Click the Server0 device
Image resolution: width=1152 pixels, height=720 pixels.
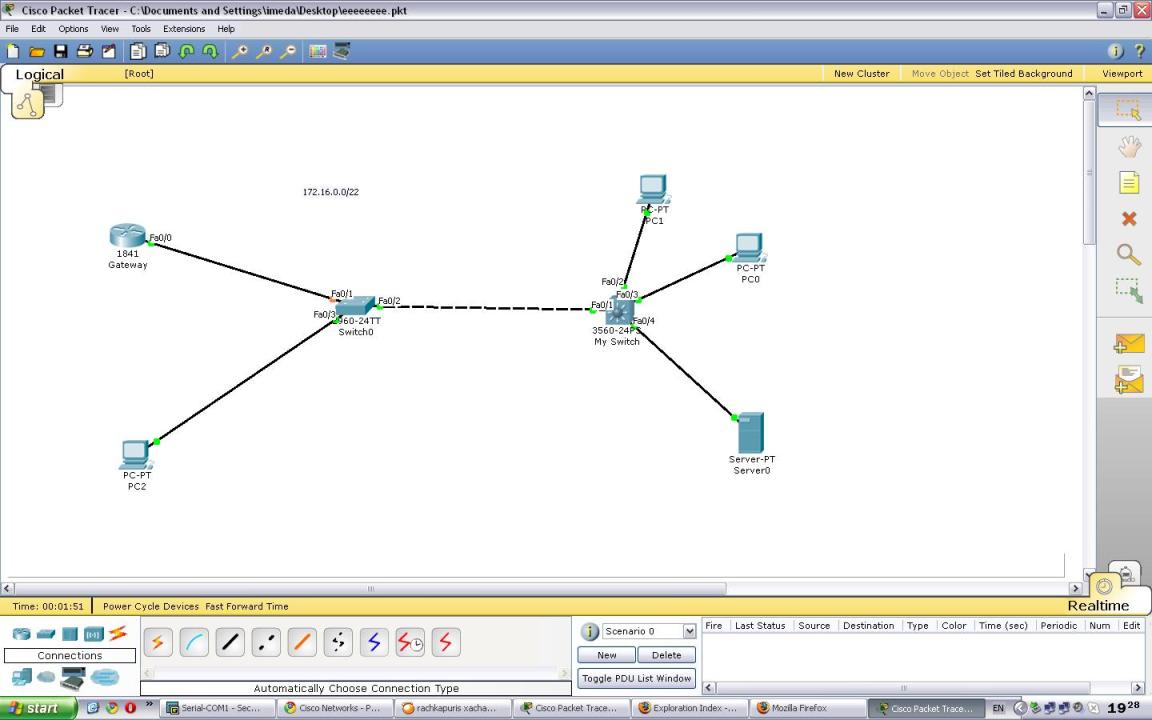[x=751, y=433]
